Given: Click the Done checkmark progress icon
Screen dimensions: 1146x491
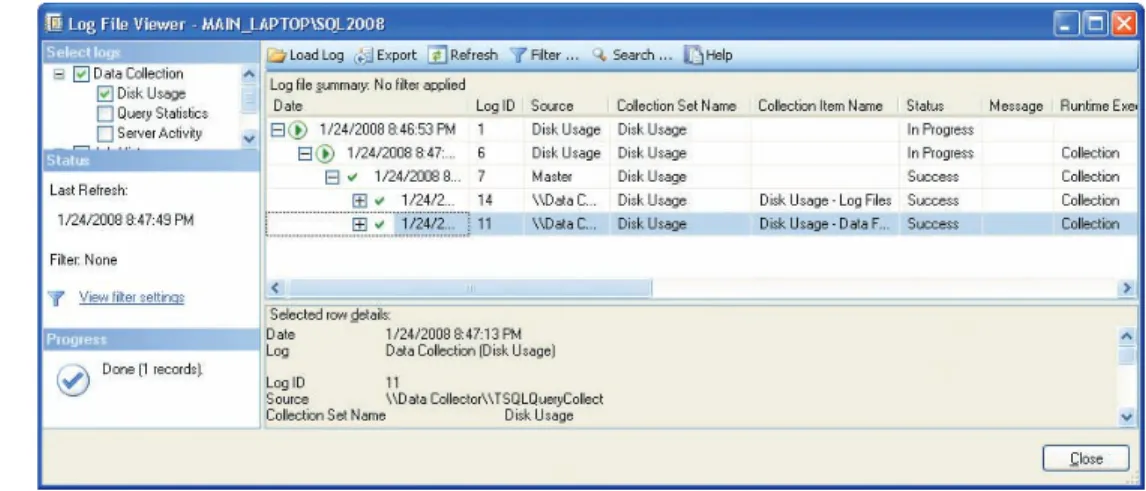Looking at the screenshot, I should coord(73,378).
